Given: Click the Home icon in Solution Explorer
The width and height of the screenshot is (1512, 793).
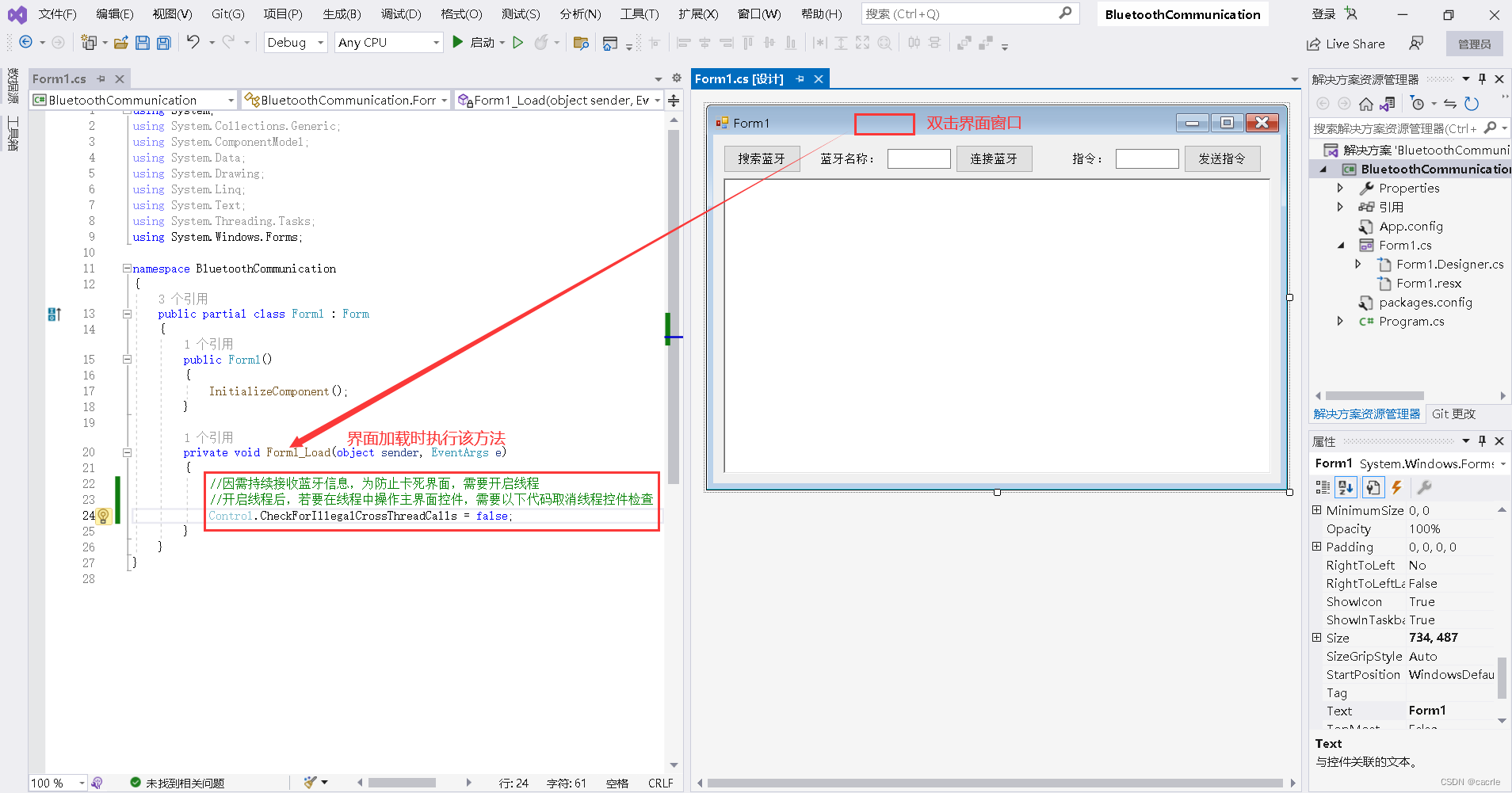Looking at the screenshot, I should [x=1366, y=104].
